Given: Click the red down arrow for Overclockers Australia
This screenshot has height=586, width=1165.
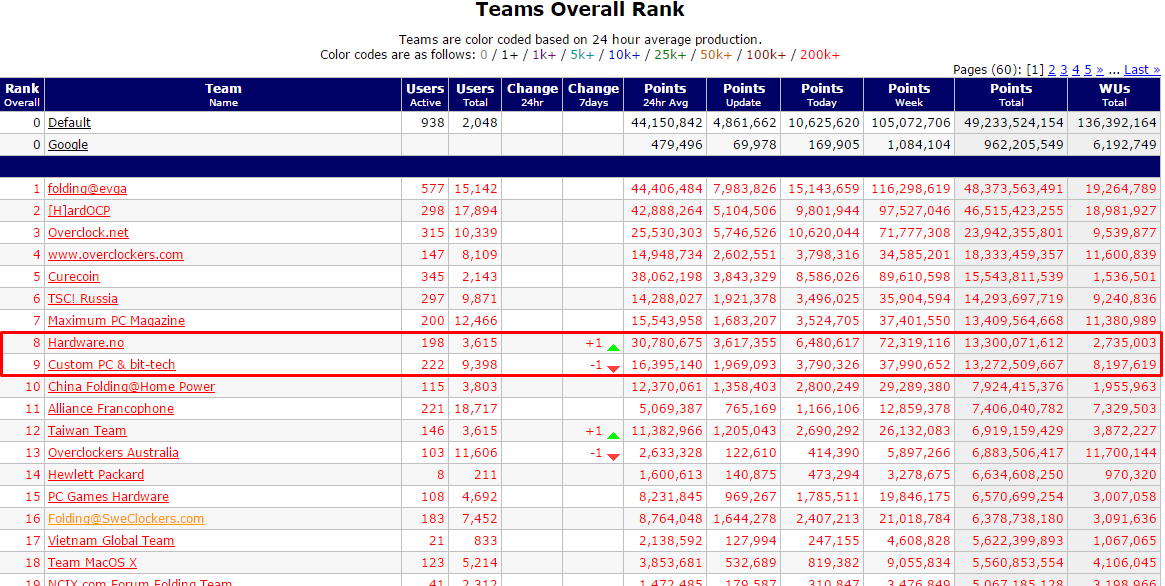Looking at the screenshot, I should [613, 457].
